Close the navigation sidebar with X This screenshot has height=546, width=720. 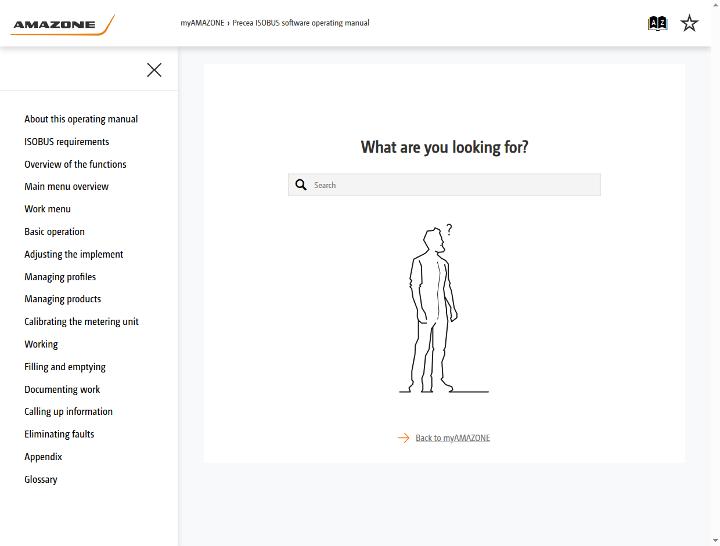154,70
